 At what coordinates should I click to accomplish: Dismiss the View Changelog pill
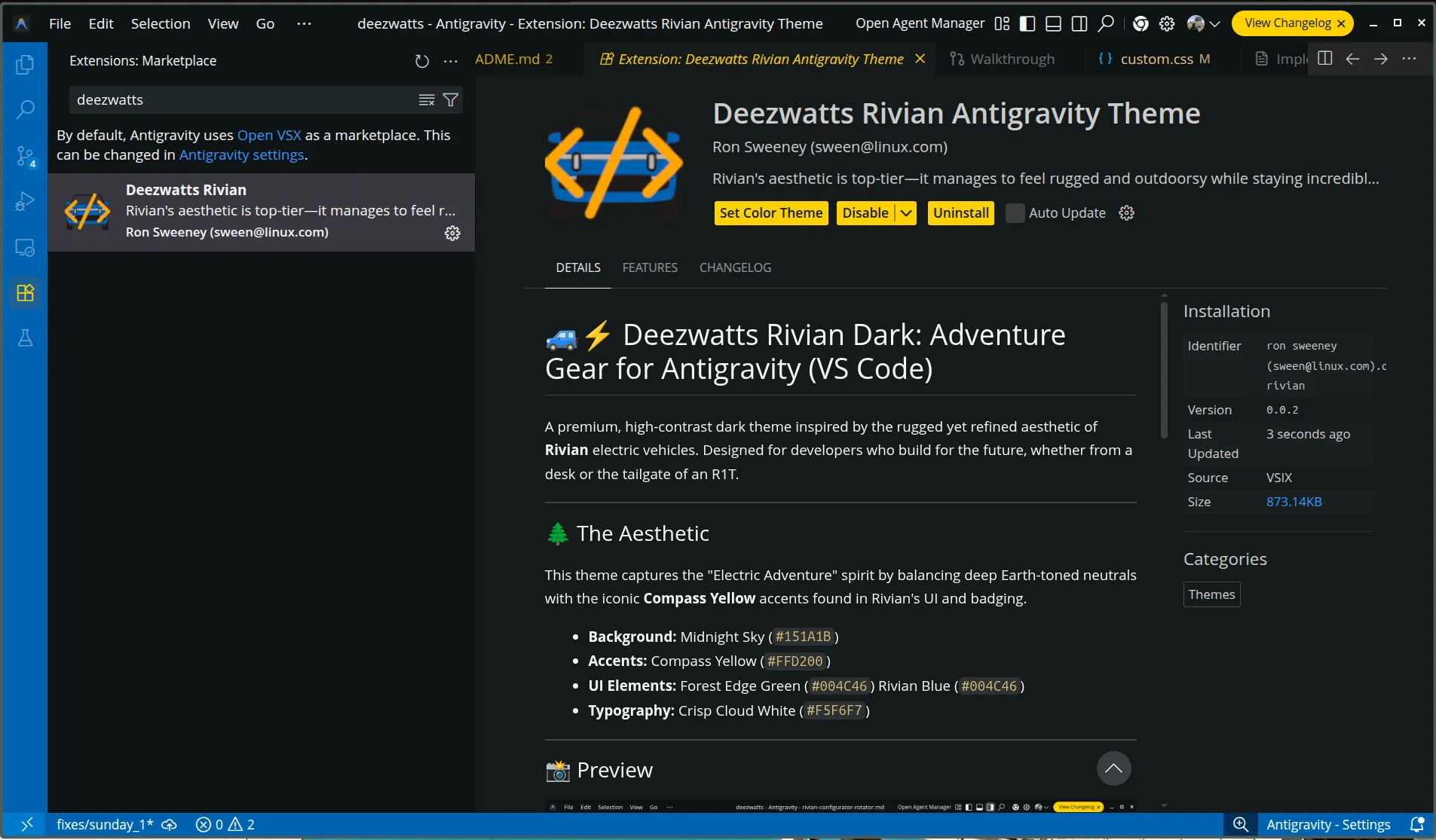point(1341,23)
